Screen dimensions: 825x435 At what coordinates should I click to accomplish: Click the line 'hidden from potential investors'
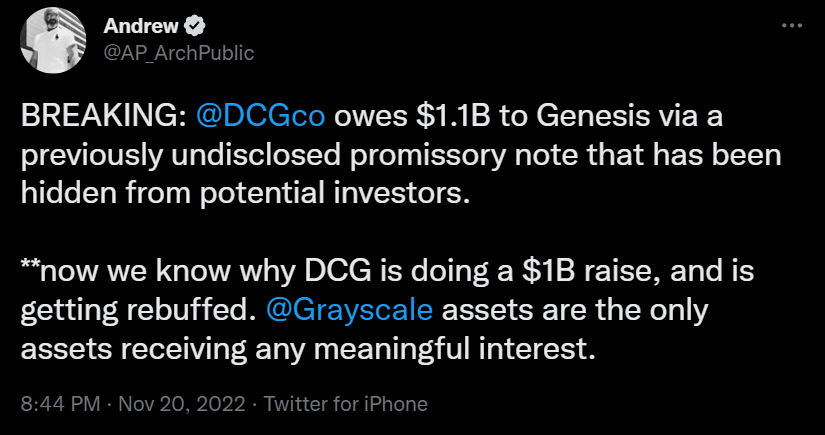click(x=245, y=194)
